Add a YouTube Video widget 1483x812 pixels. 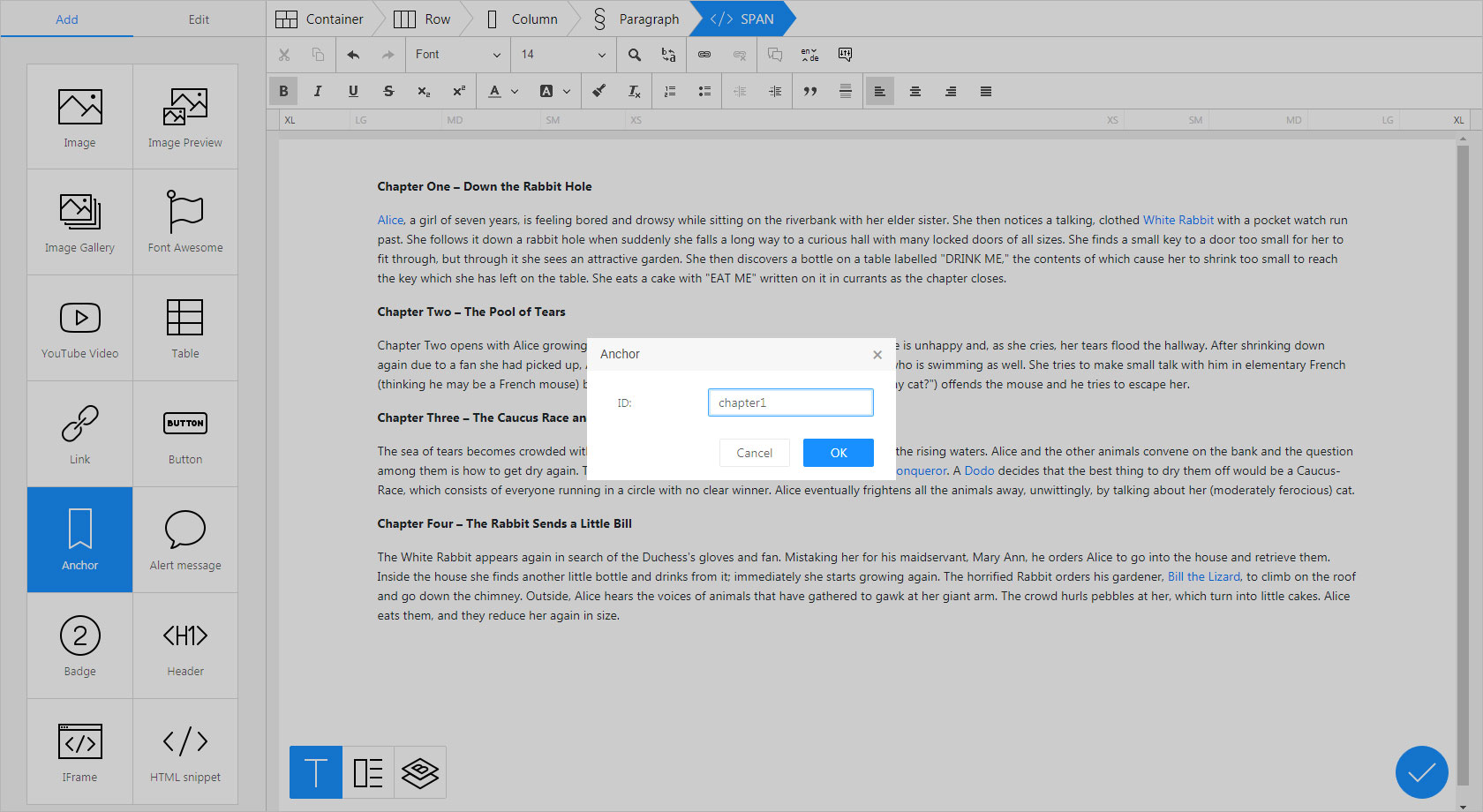tap(79, 328)
